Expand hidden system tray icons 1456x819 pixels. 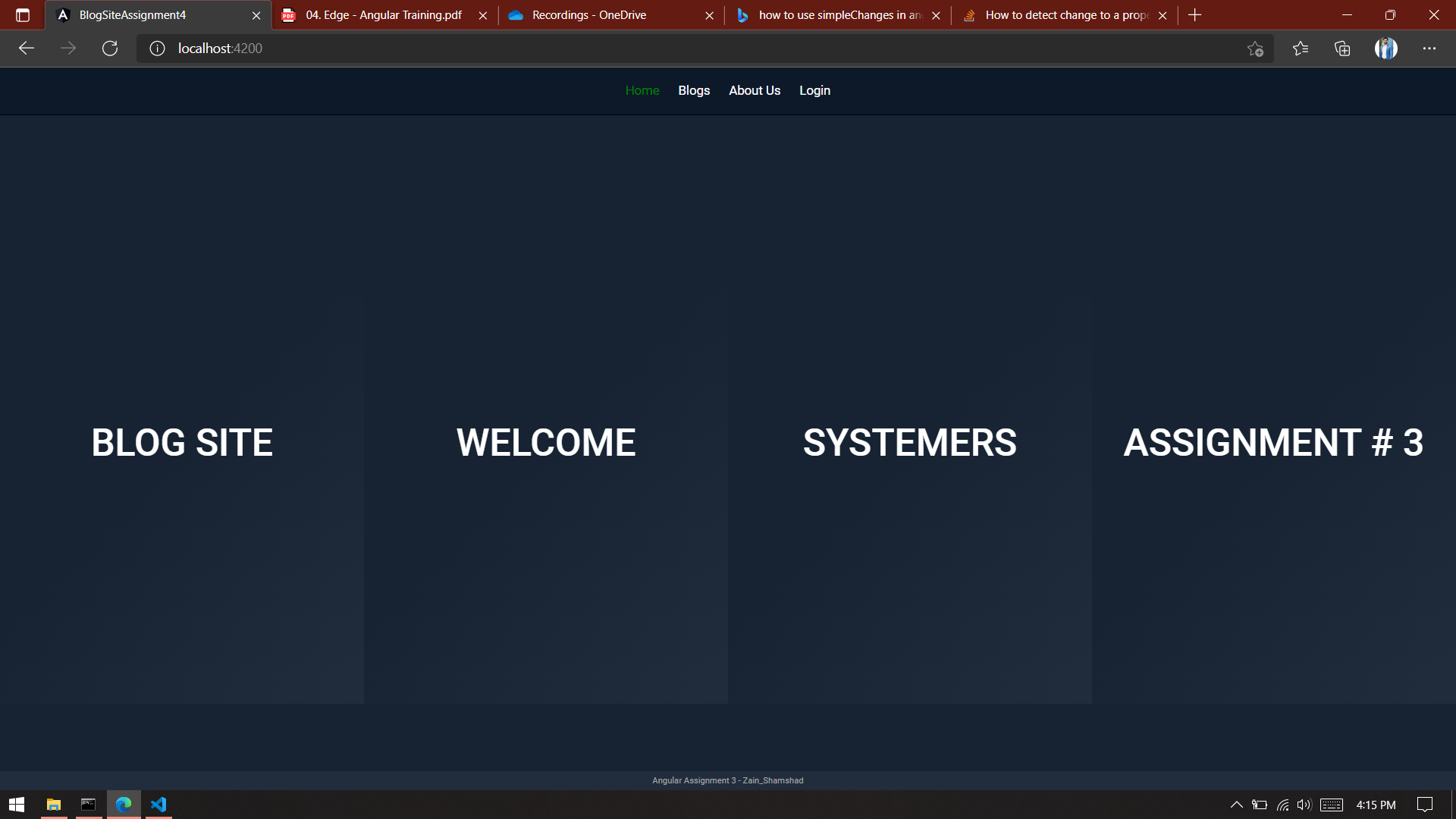1236,805
